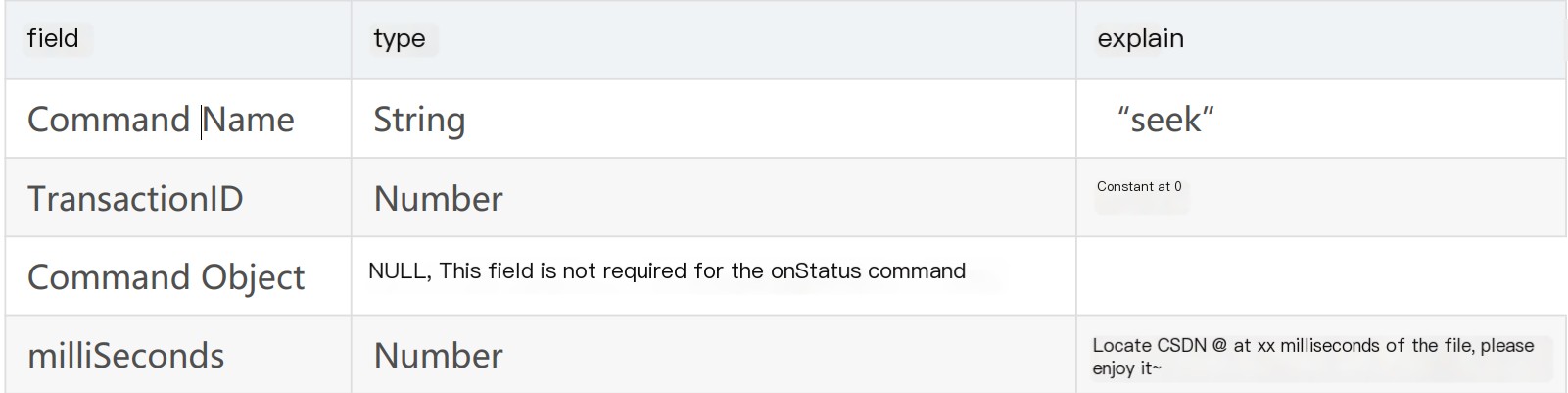Click the 'Constant at 0' text
1568x393 pixels.
point(1139,186)
